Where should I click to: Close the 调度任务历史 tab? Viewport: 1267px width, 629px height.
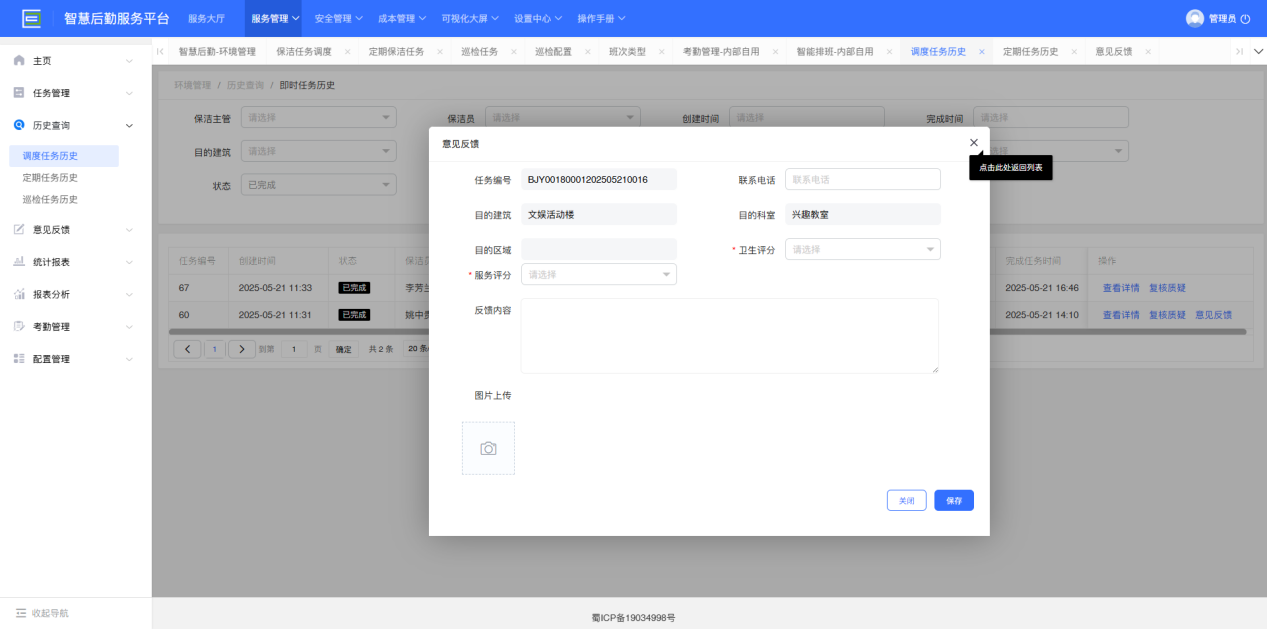(x=982, y=51)
